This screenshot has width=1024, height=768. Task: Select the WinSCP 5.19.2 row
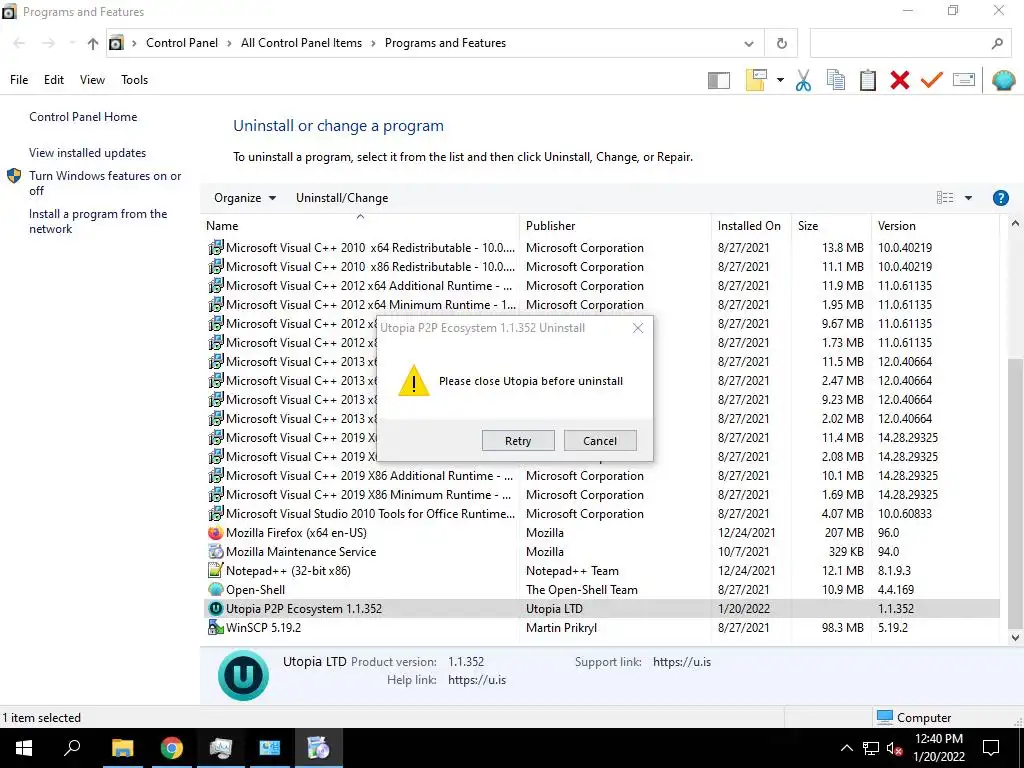(601, 628)
